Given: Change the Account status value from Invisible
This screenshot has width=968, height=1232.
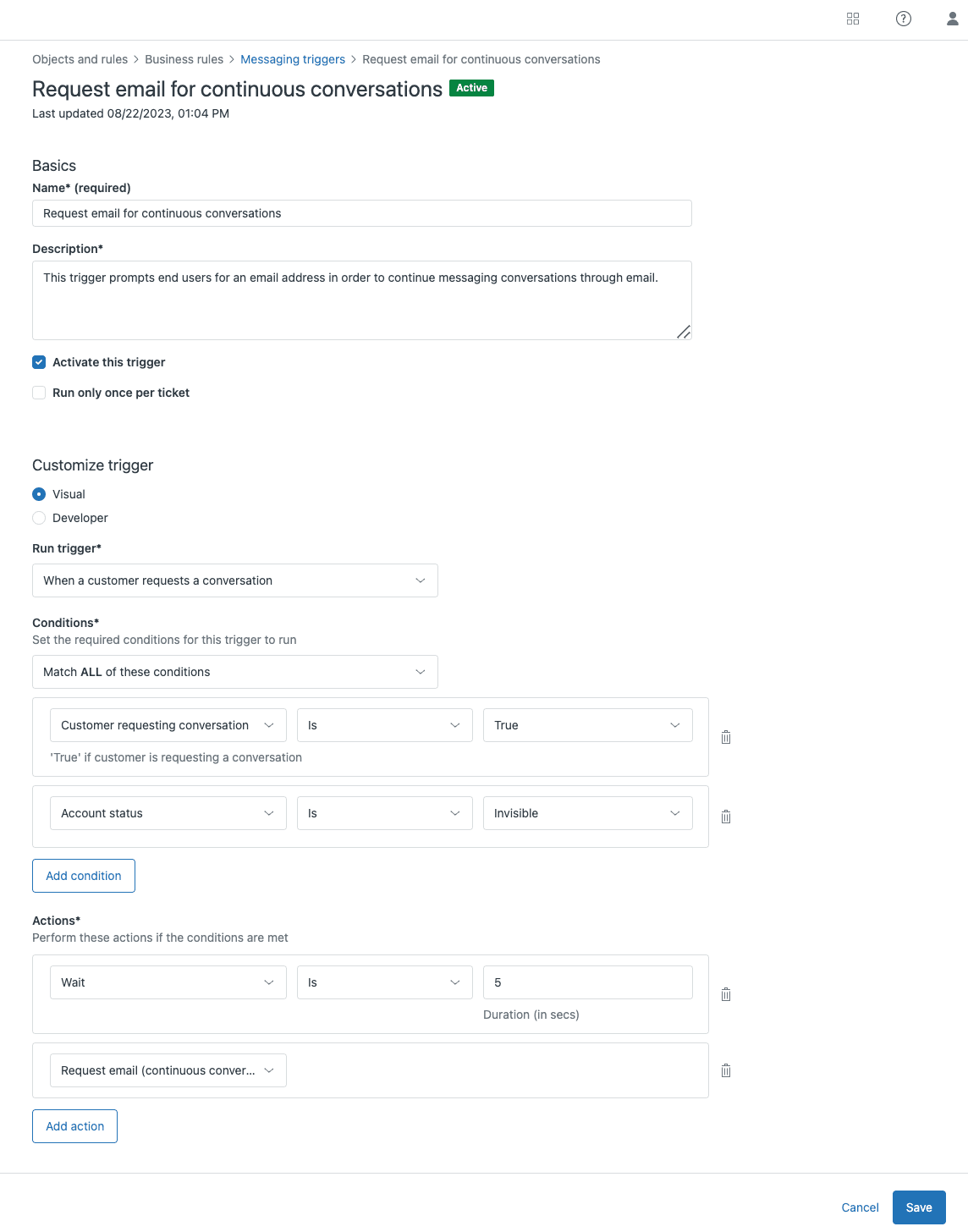Looking at the screenshot, I should (587, 813).
